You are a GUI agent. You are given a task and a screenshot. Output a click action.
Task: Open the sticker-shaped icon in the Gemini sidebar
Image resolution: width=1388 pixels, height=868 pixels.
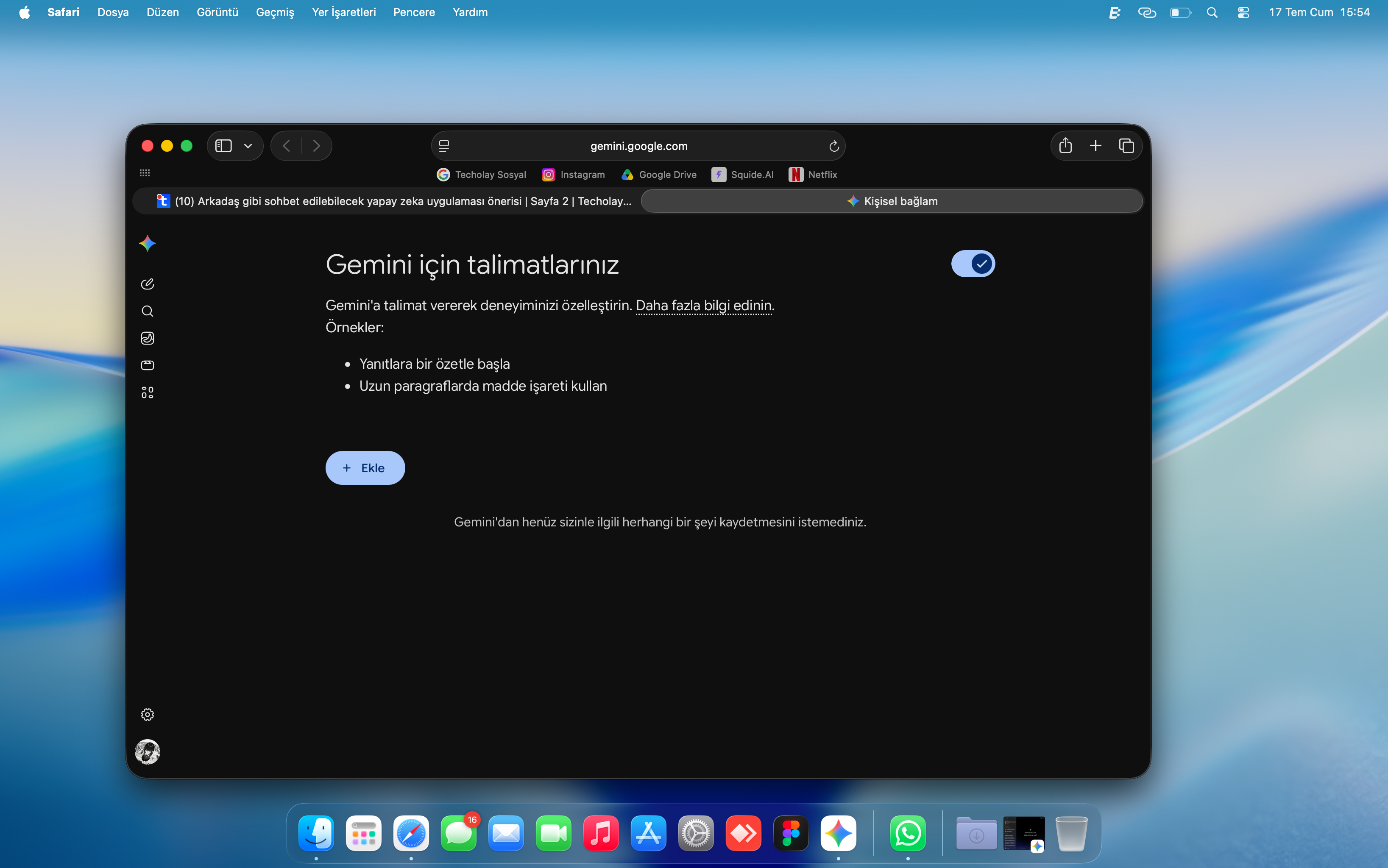pos(148,338)
